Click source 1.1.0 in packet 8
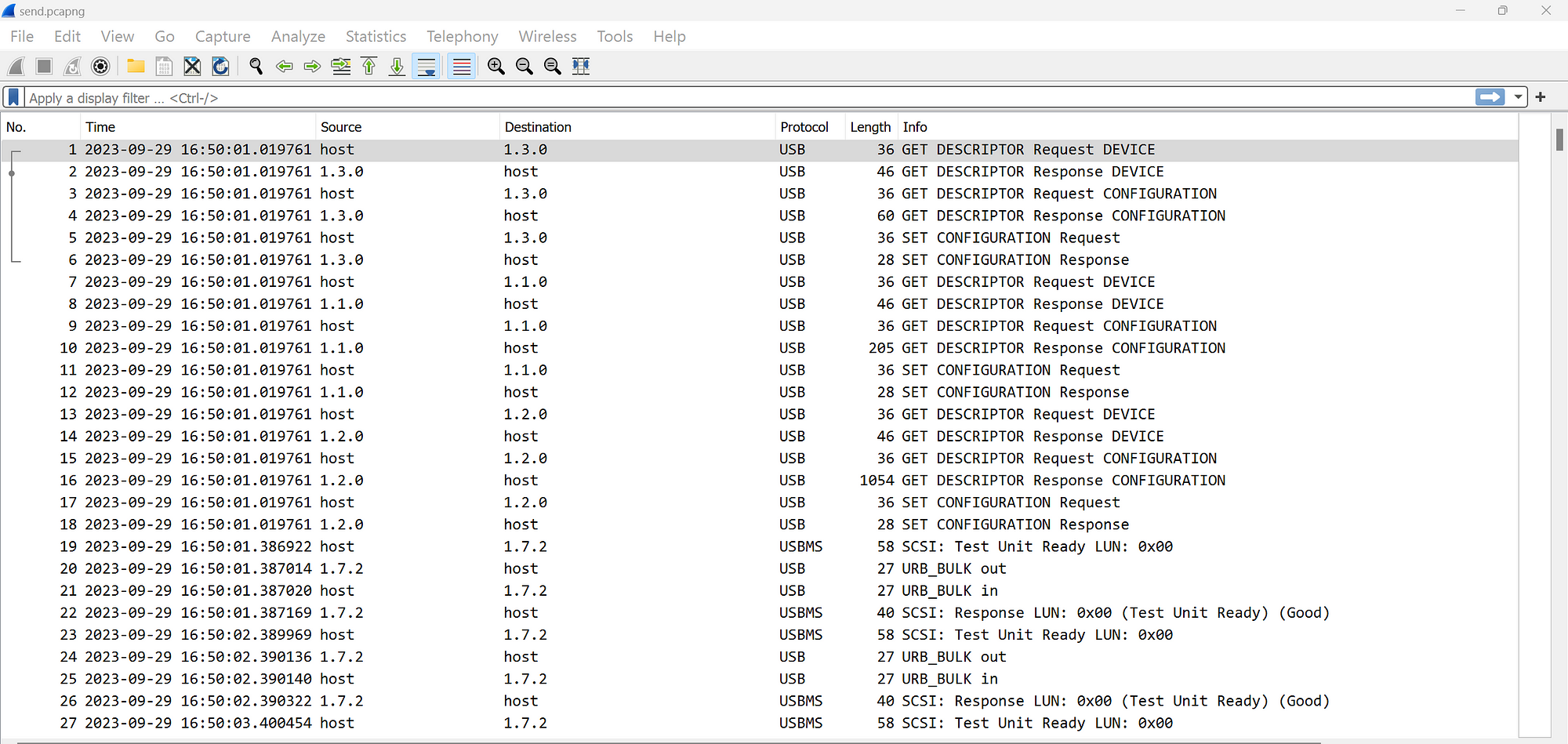 pos(342,304)
